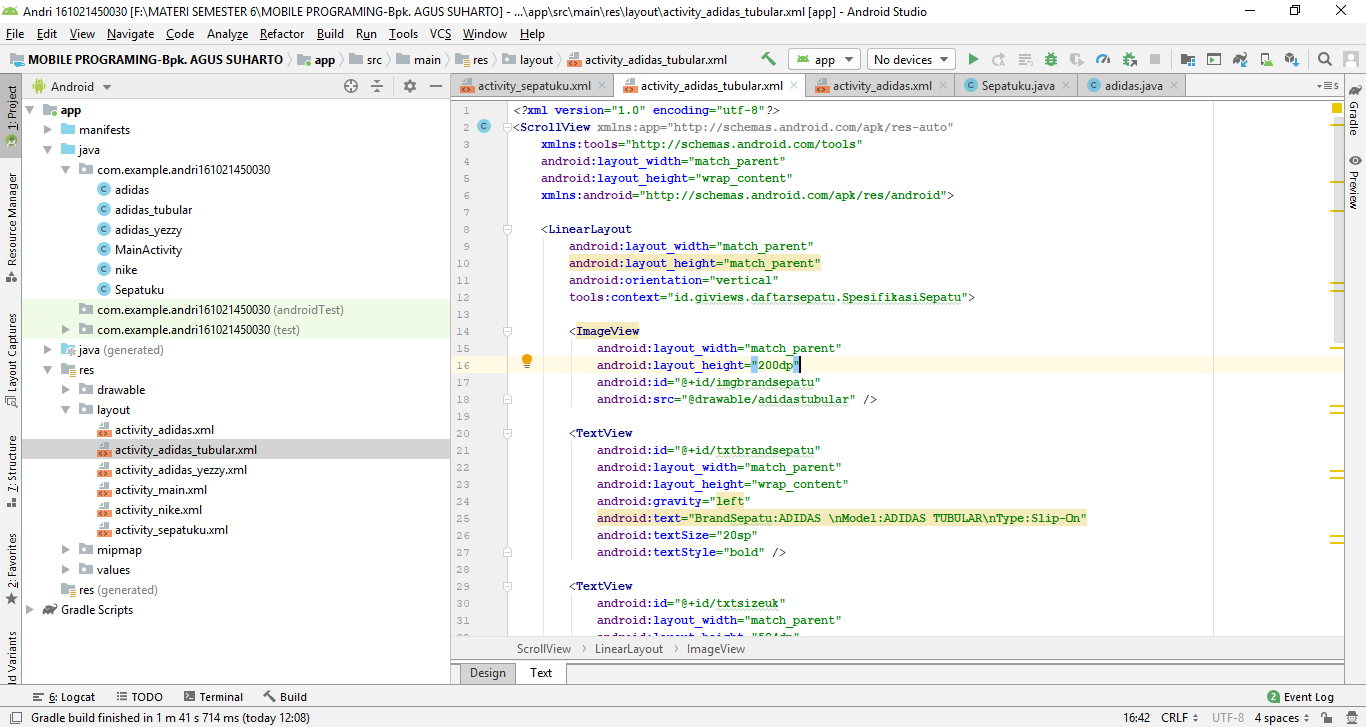Expand the drawable folder

[65, 389]
